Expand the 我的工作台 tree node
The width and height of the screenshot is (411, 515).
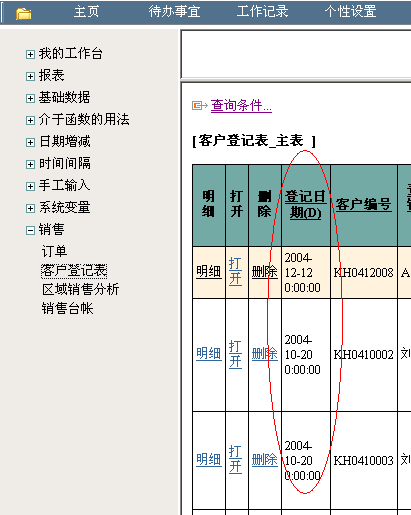tap(30, 54)
